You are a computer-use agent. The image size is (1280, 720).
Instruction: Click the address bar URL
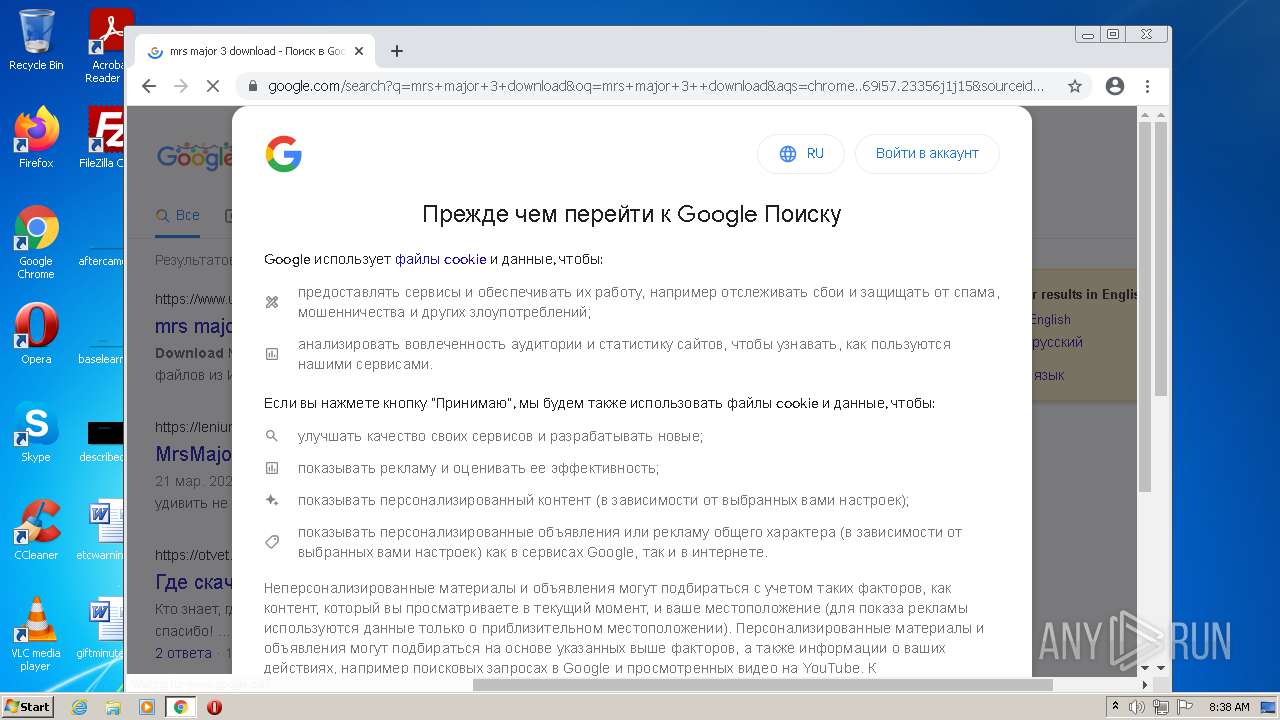[655, 86]
